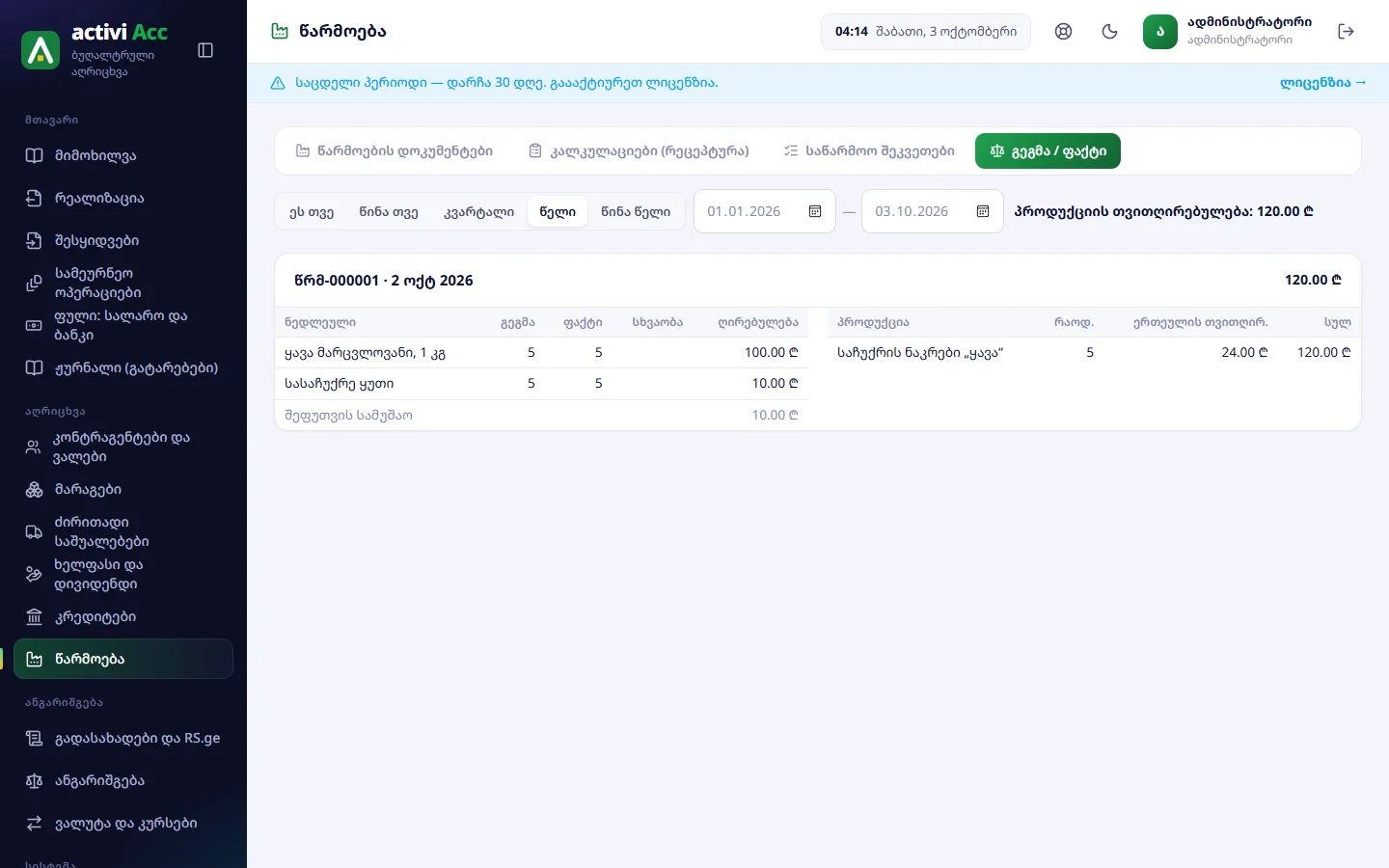Click the საჩუქრის ნაკრები „ყავა“ product

coord(920,353)
